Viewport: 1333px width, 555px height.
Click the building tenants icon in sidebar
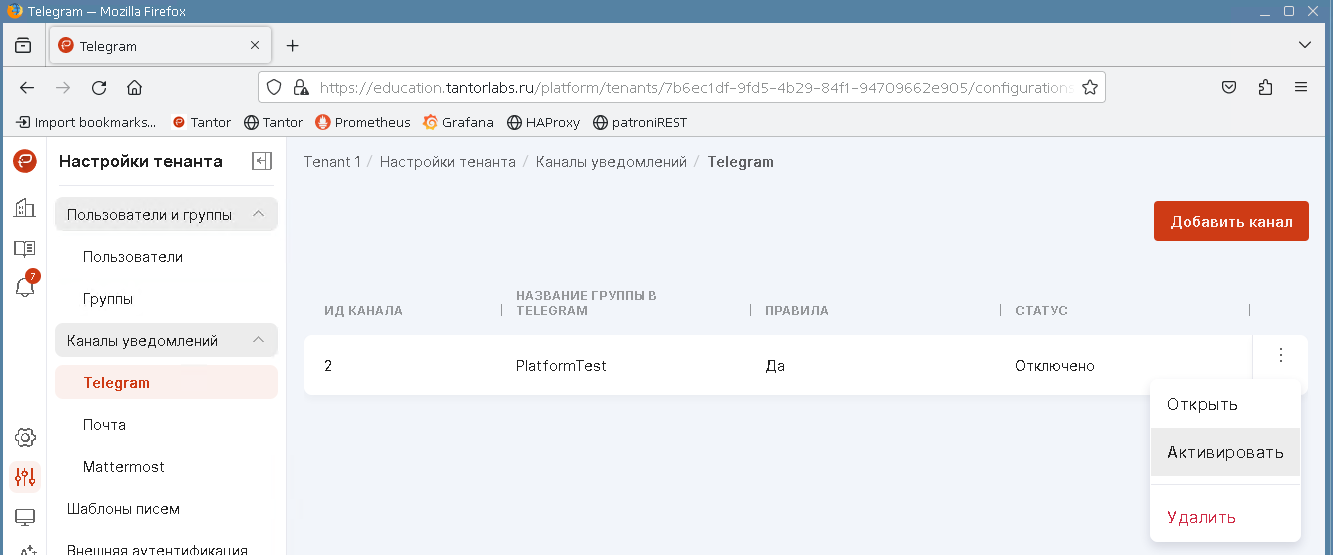[25, 208]
